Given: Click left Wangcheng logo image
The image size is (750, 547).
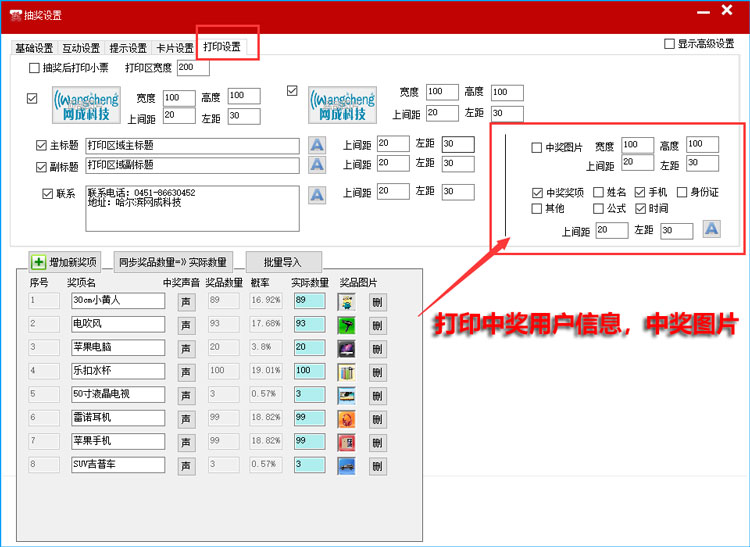Looking at the screenshot, I should [86, 103].
